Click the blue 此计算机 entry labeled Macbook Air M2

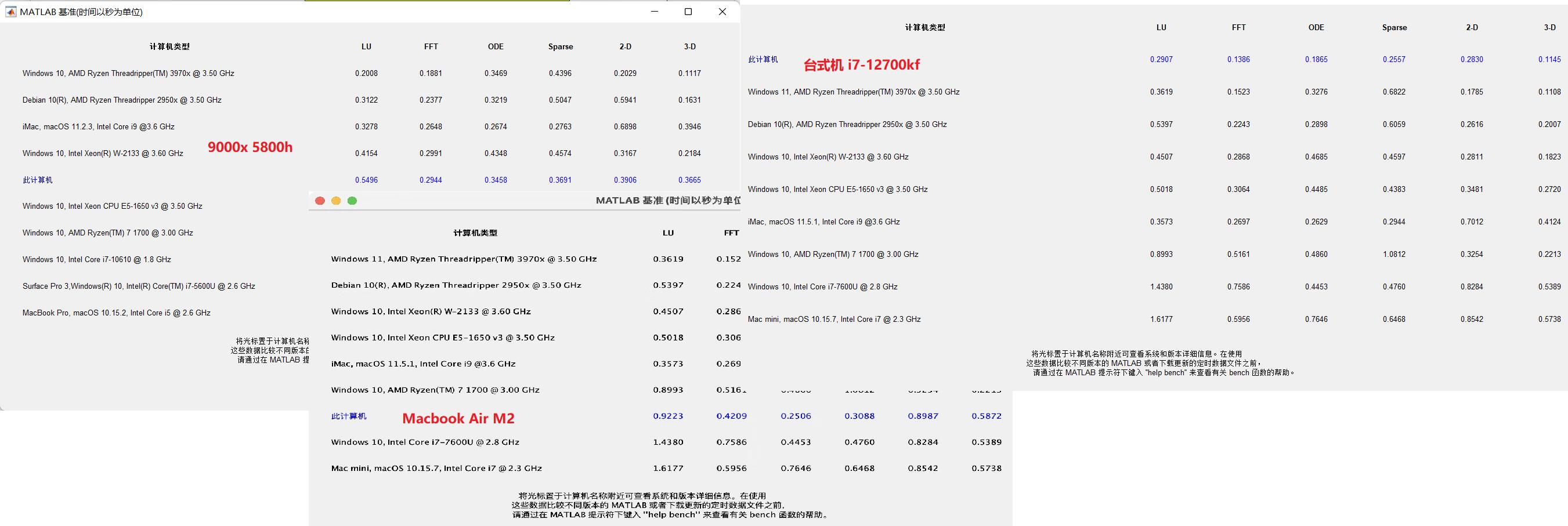click(x=349, y=416)
